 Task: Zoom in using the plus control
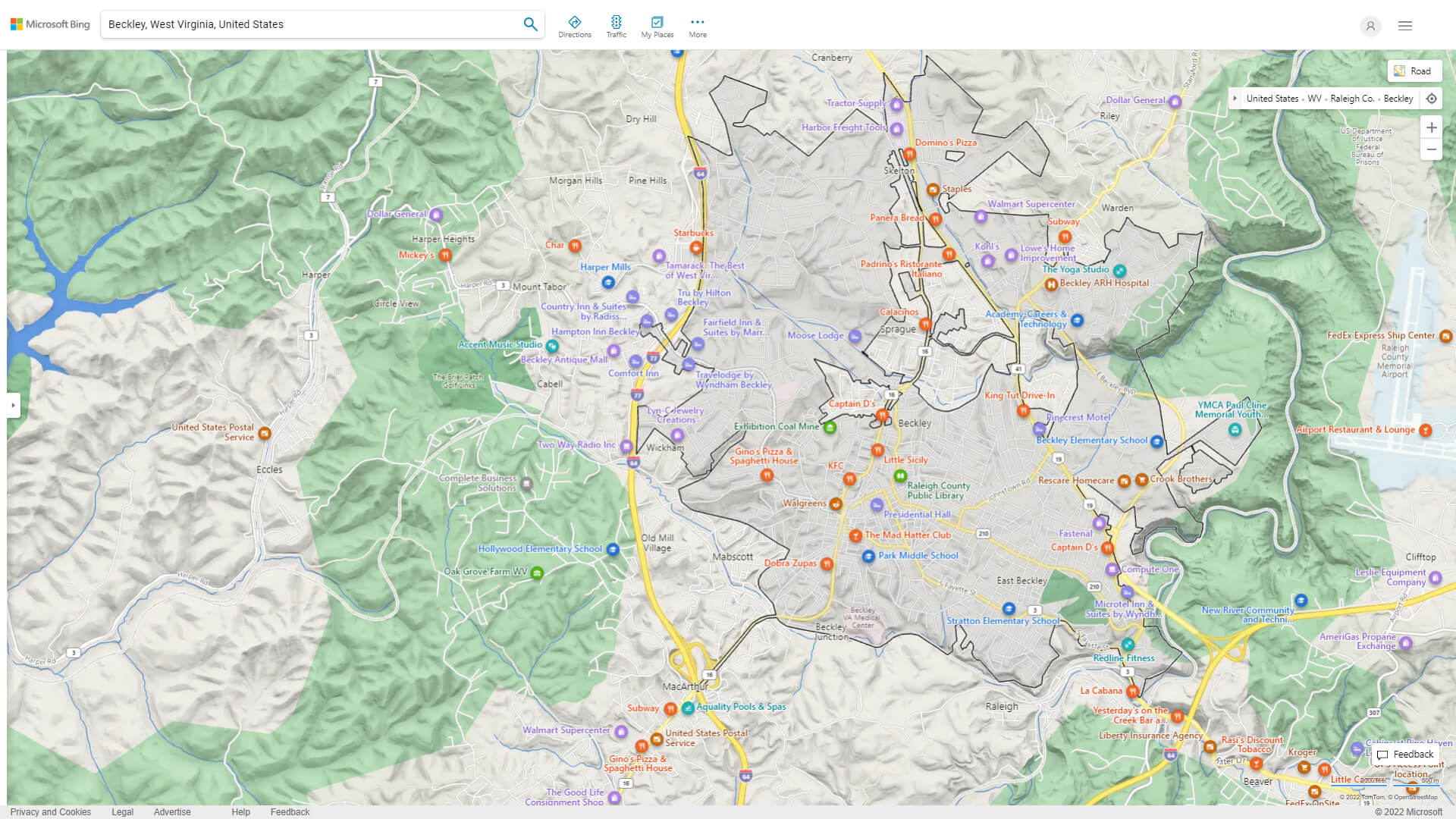(x=1432, y=127)
